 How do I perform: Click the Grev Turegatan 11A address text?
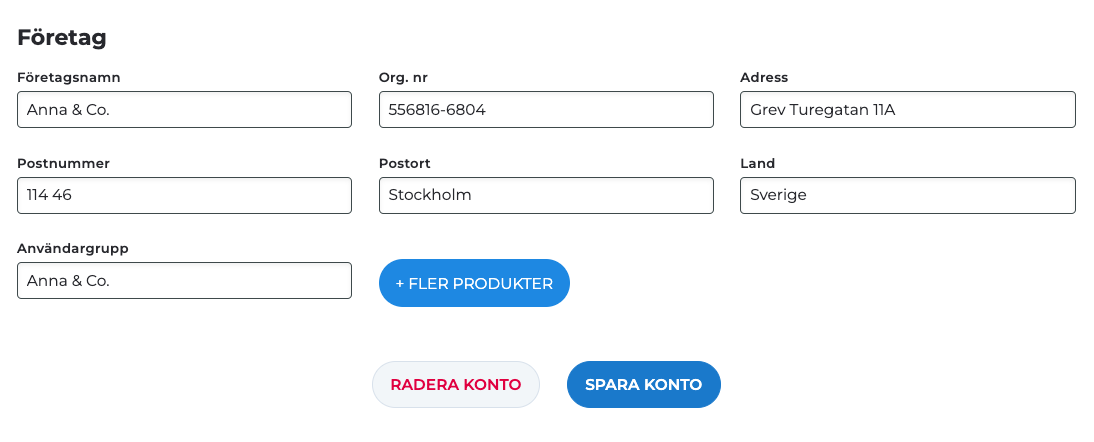tap(823, 110)
